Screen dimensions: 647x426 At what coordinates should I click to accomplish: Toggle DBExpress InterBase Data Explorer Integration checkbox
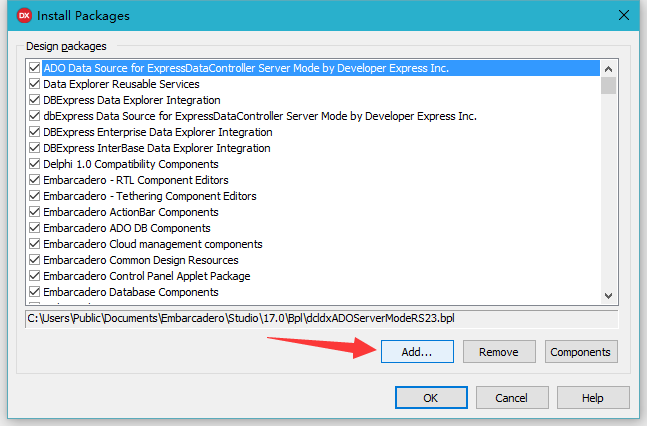tap(35, 148)
